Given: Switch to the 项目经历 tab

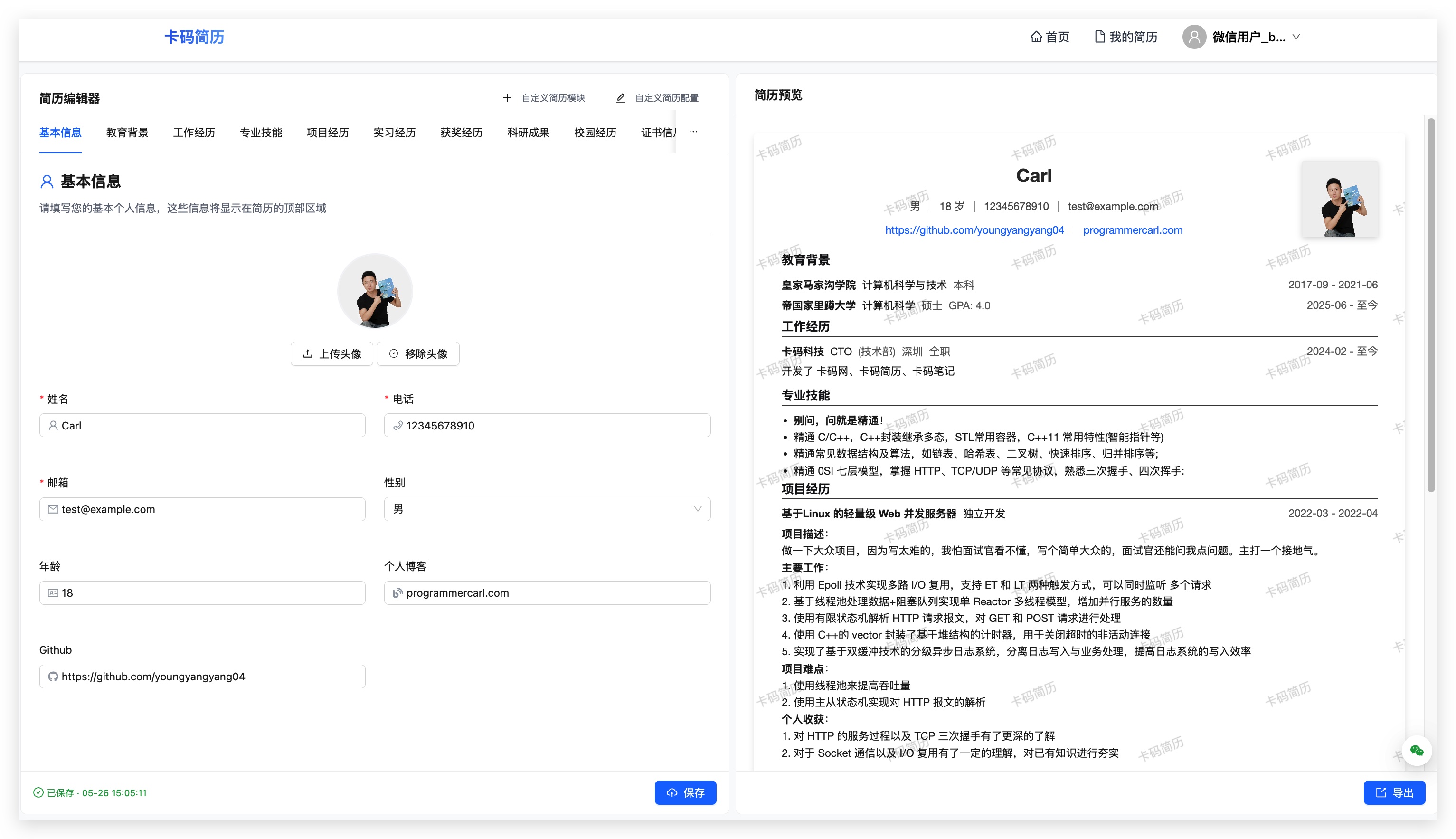Looking at the screenshot, I should pos(328,132).
